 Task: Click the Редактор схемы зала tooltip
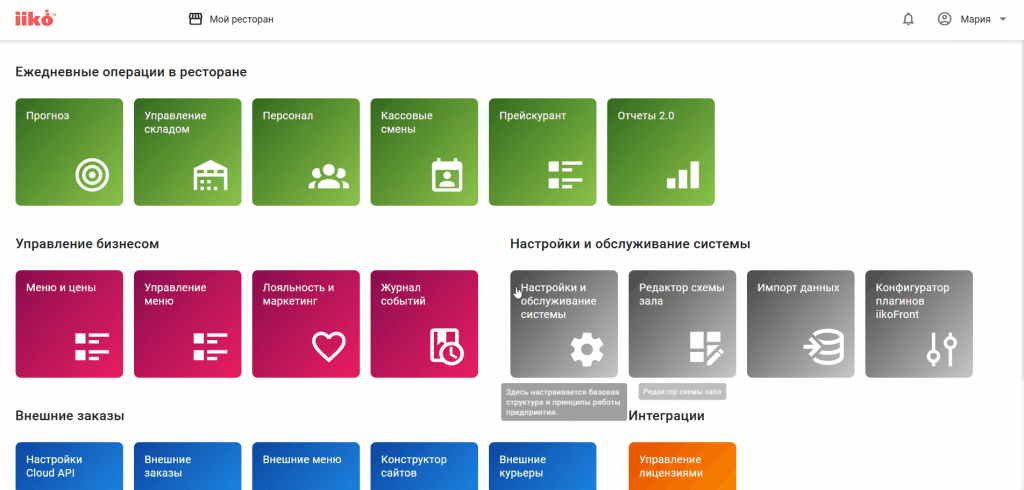tap(682, 392)
